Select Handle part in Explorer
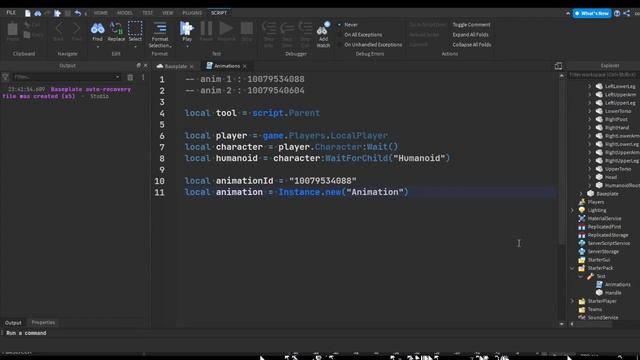 pos(609,293)
